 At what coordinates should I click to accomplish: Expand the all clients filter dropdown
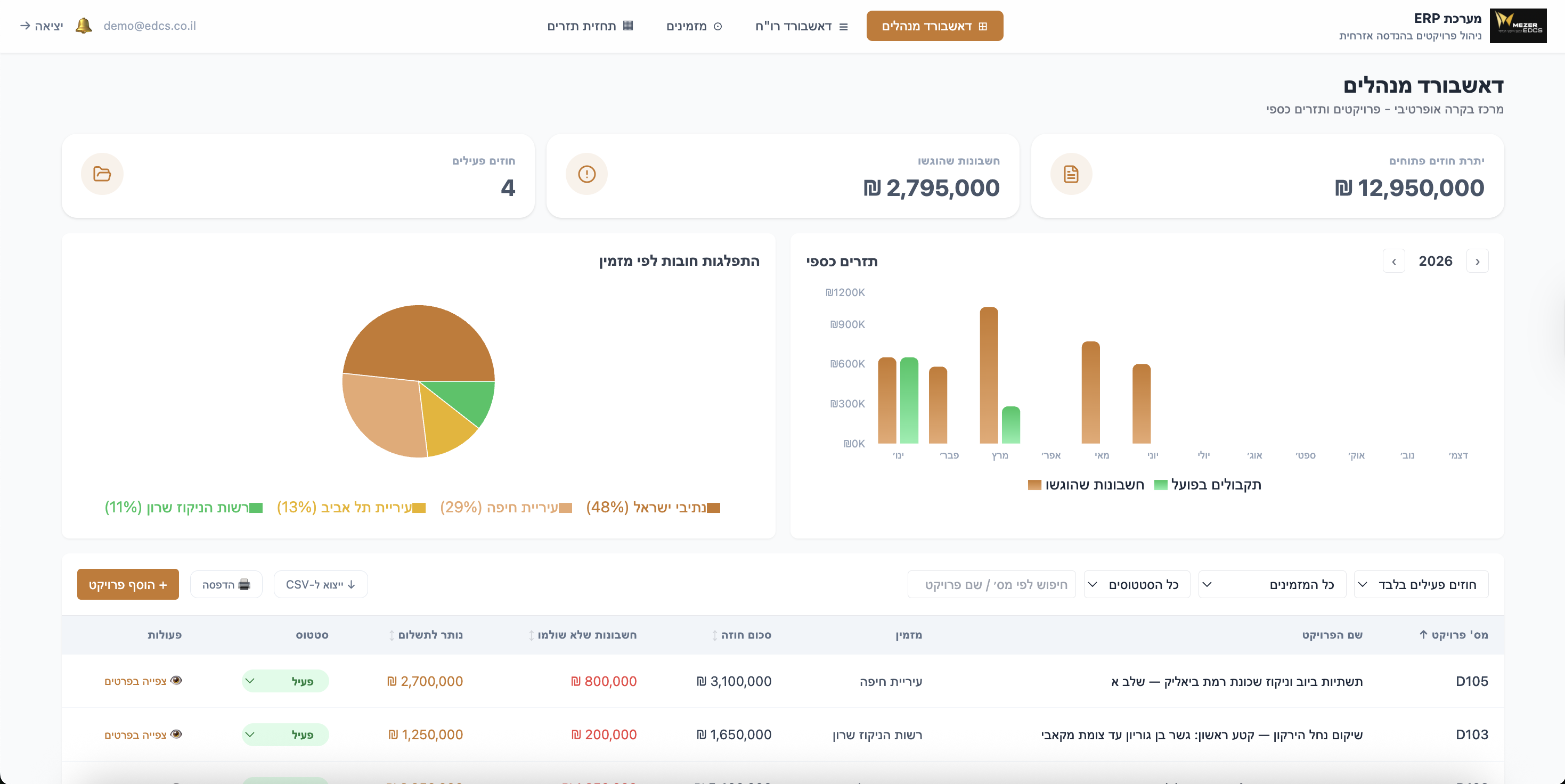(1271, 584)
